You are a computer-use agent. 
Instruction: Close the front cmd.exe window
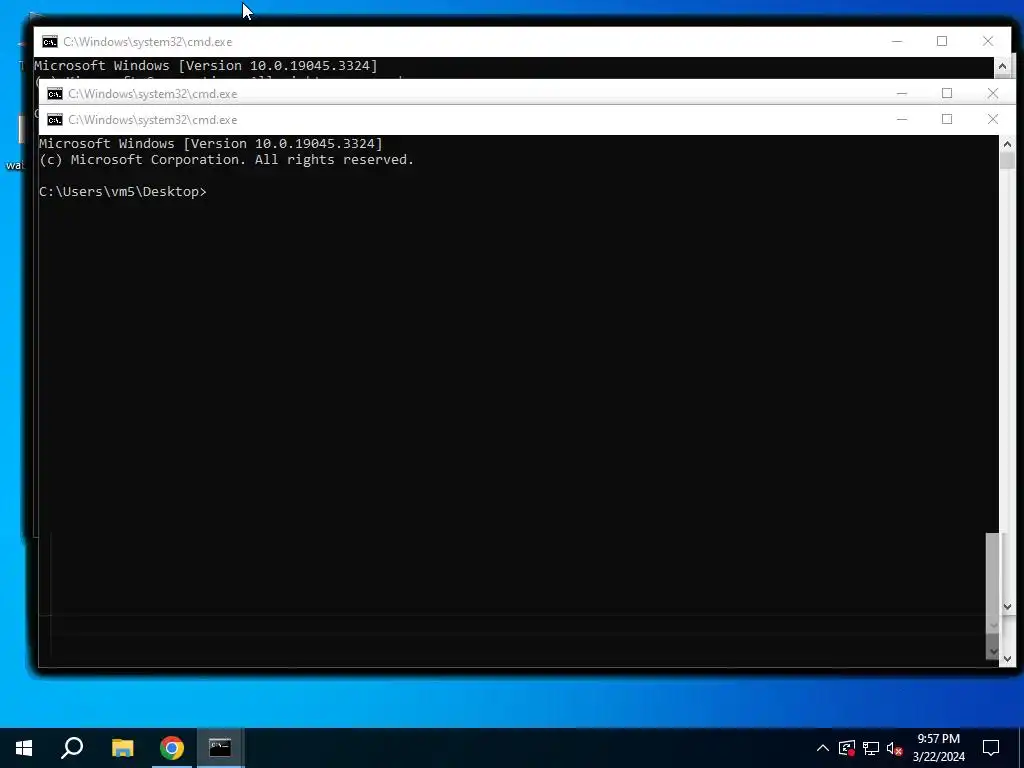tap(993, 120)
